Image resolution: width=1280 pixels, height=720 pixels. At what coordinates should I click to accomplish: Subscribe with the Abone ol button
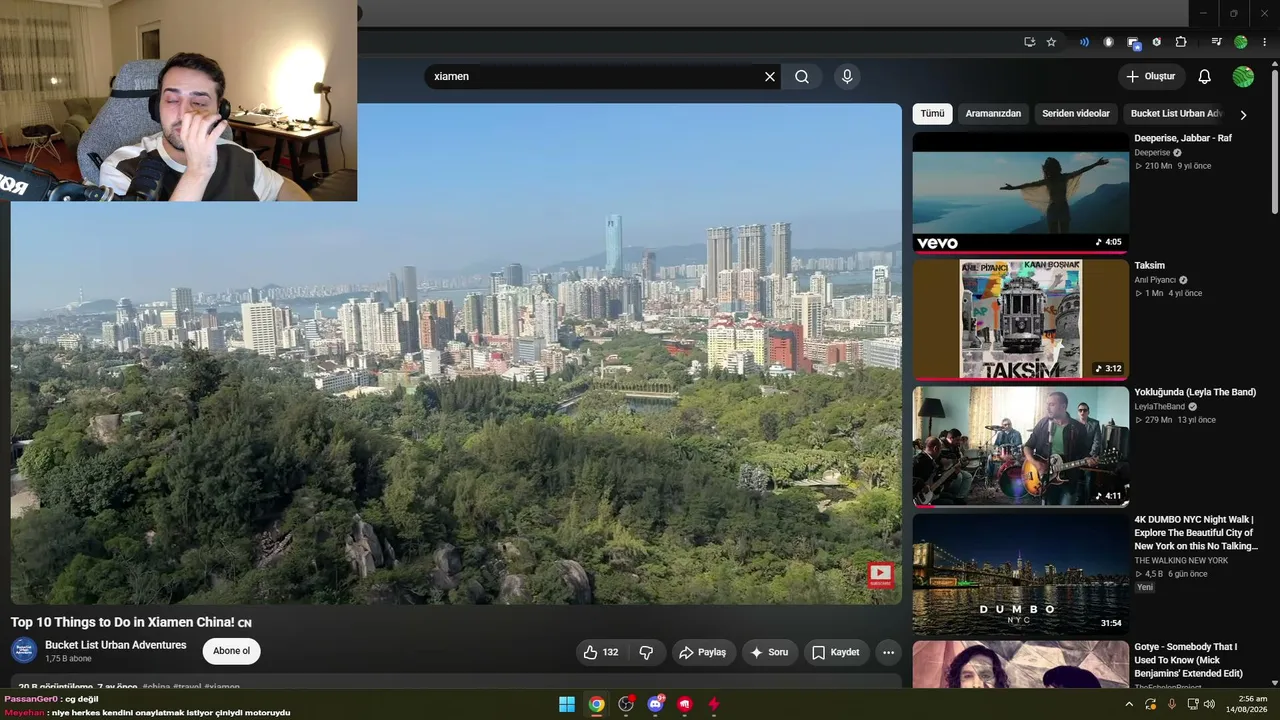pyautogui.click(x=231, y=651)
